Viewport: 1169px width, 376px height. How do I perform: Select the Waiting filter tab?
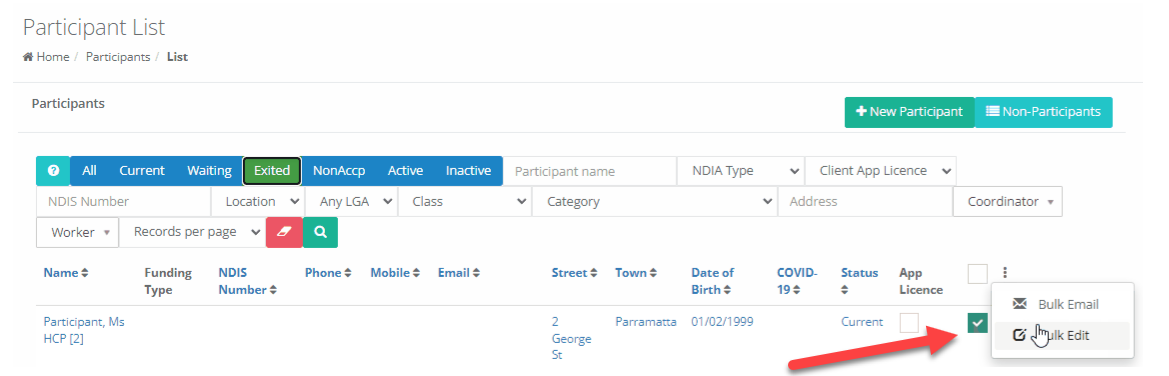point(209,171)
